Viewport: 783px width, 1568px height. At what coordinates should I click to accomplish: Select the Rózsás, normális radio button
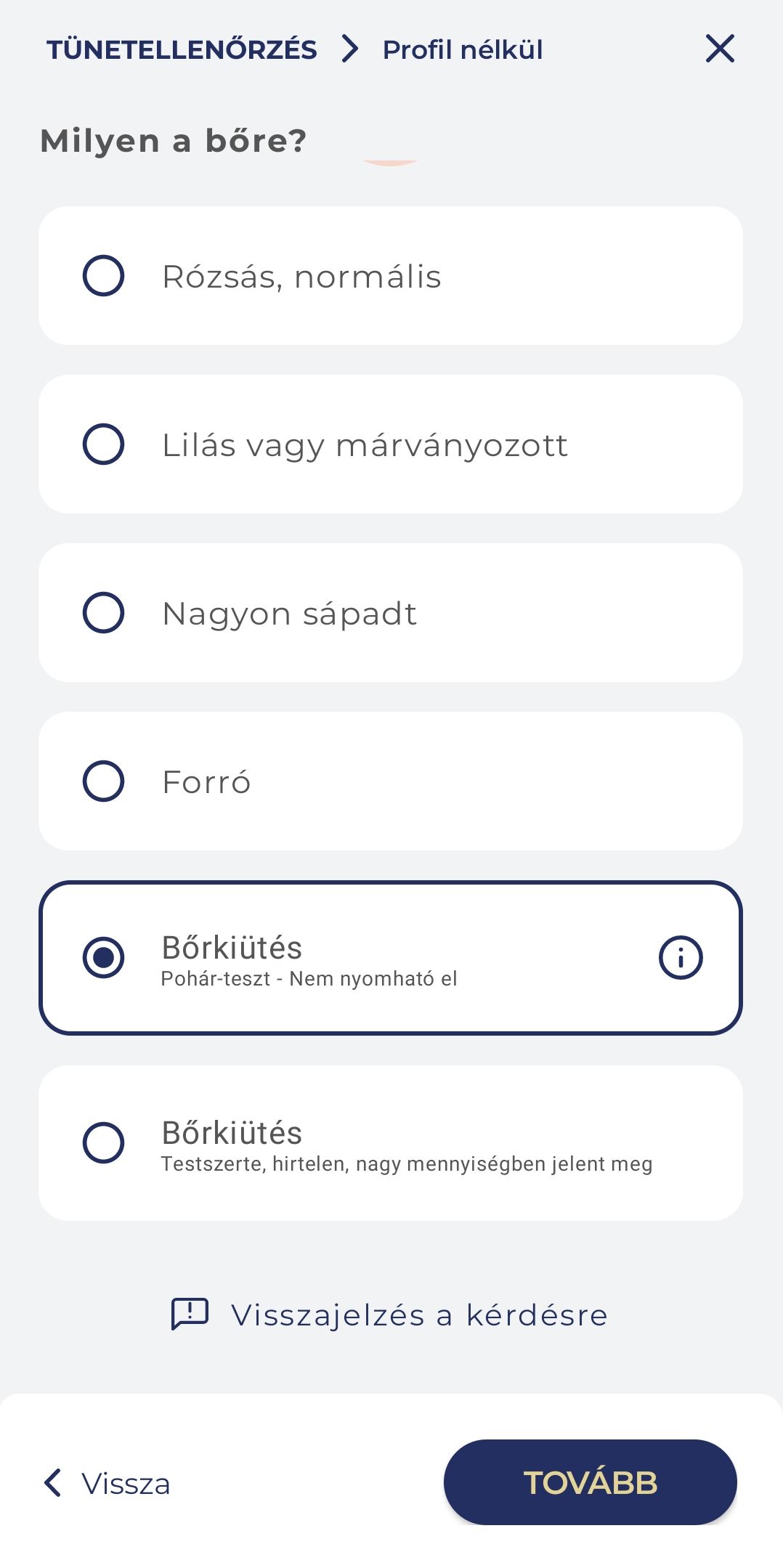coord(104,276)
